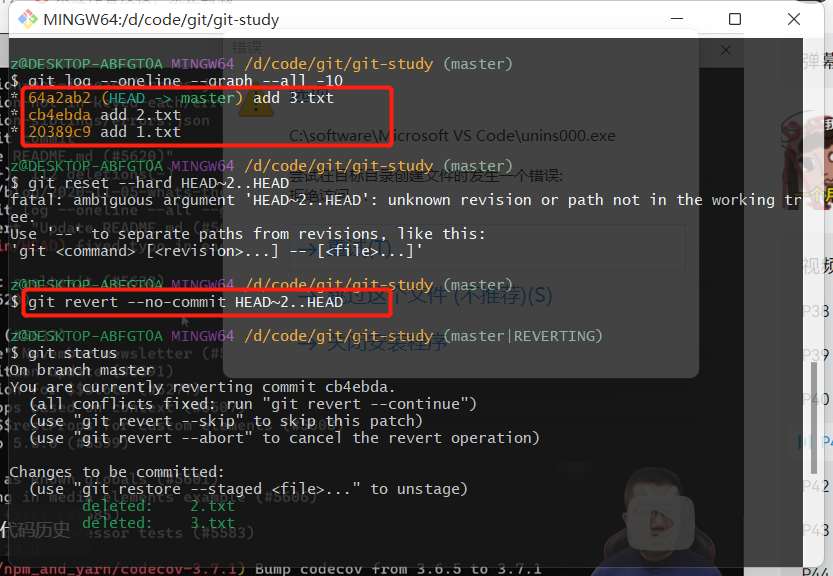Click the maximize button of the terminal window
The height and width of the screenshot is (576, 833).
[x=734, y=19]
